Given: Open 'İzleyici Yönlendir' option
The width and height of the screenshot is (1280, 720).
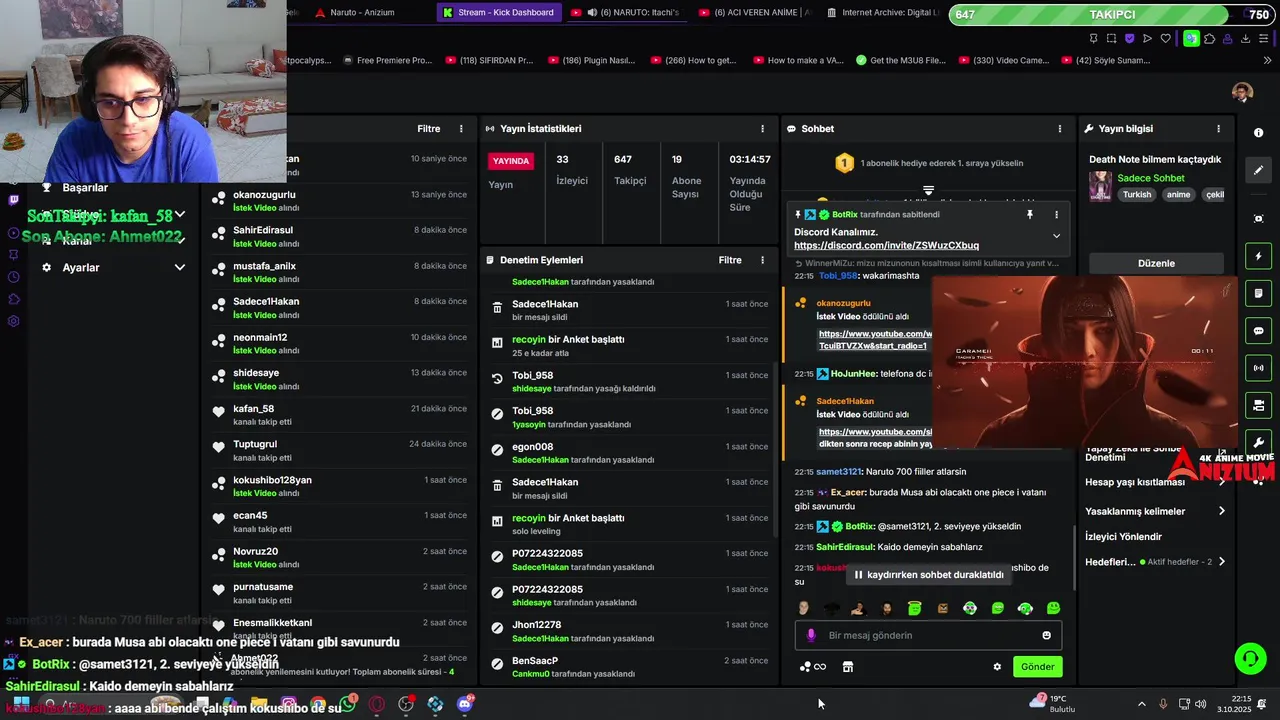Looking at the screenshot, I should [x=1123, y=537].
